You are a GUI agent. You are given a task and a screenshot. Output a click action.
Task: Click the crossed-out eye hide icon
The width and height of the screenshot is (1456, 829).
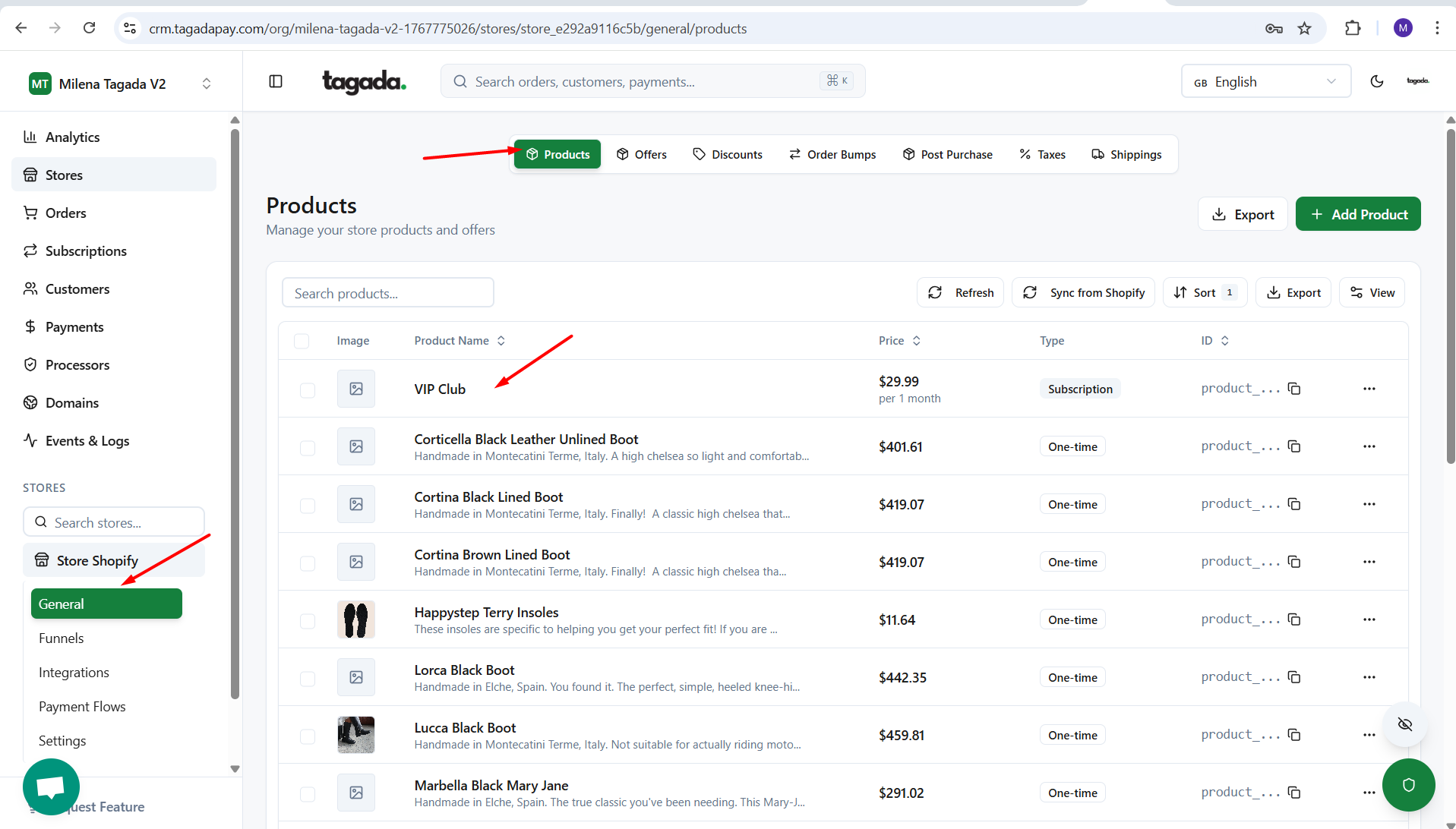[x=1404, y=724]
